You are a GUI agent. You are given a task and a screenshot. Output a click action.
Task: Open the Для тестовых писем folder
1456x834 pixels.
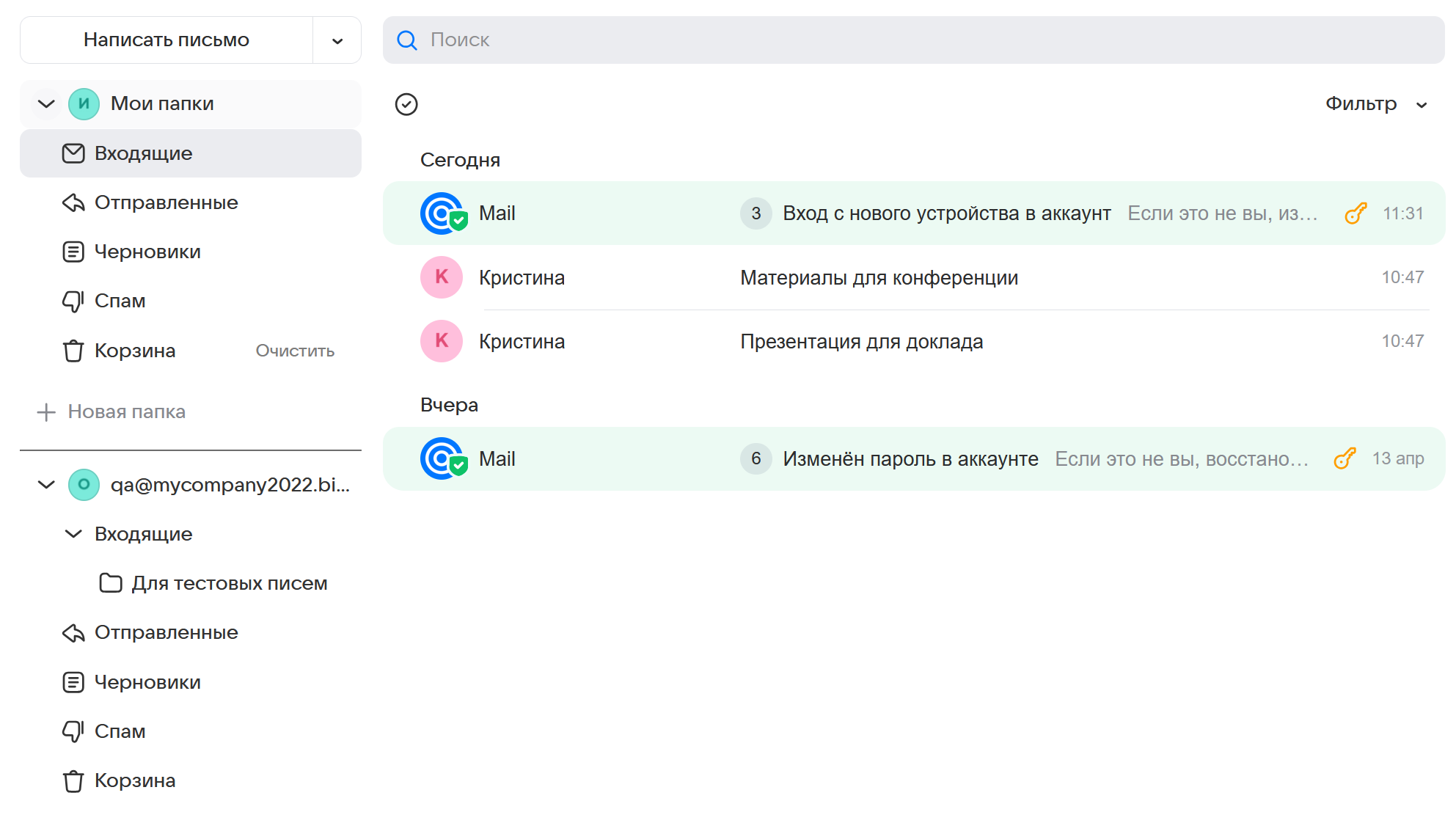[229, 583]
